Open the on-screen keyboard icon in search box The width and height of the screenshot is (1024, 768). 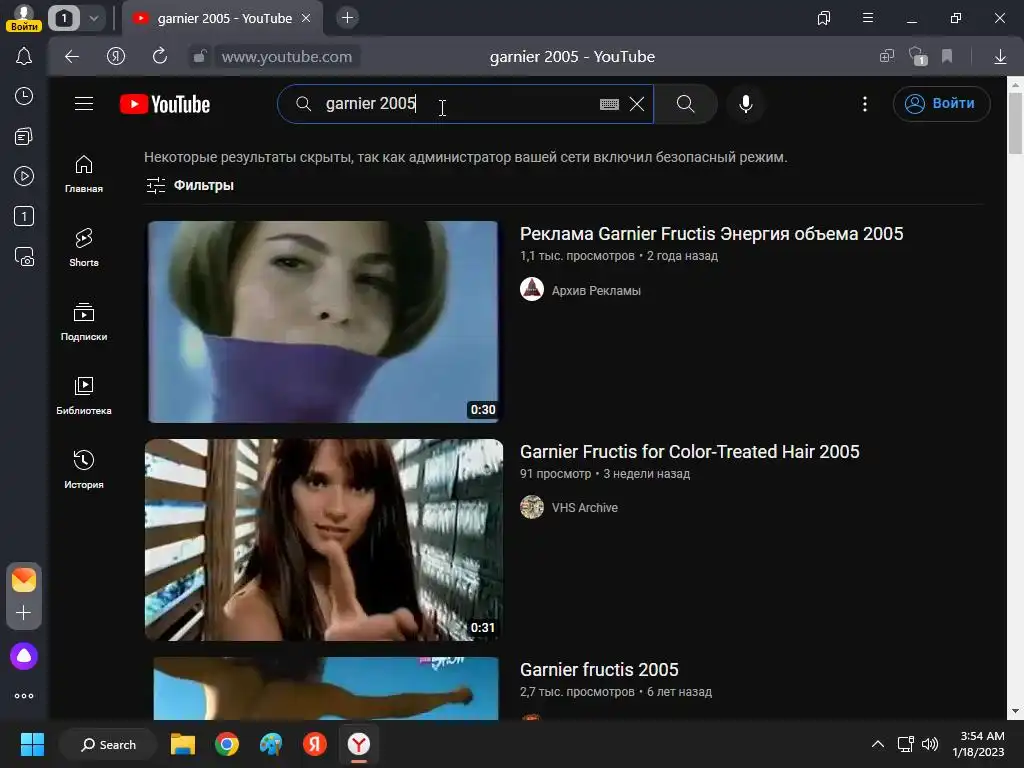click(609, 104)
